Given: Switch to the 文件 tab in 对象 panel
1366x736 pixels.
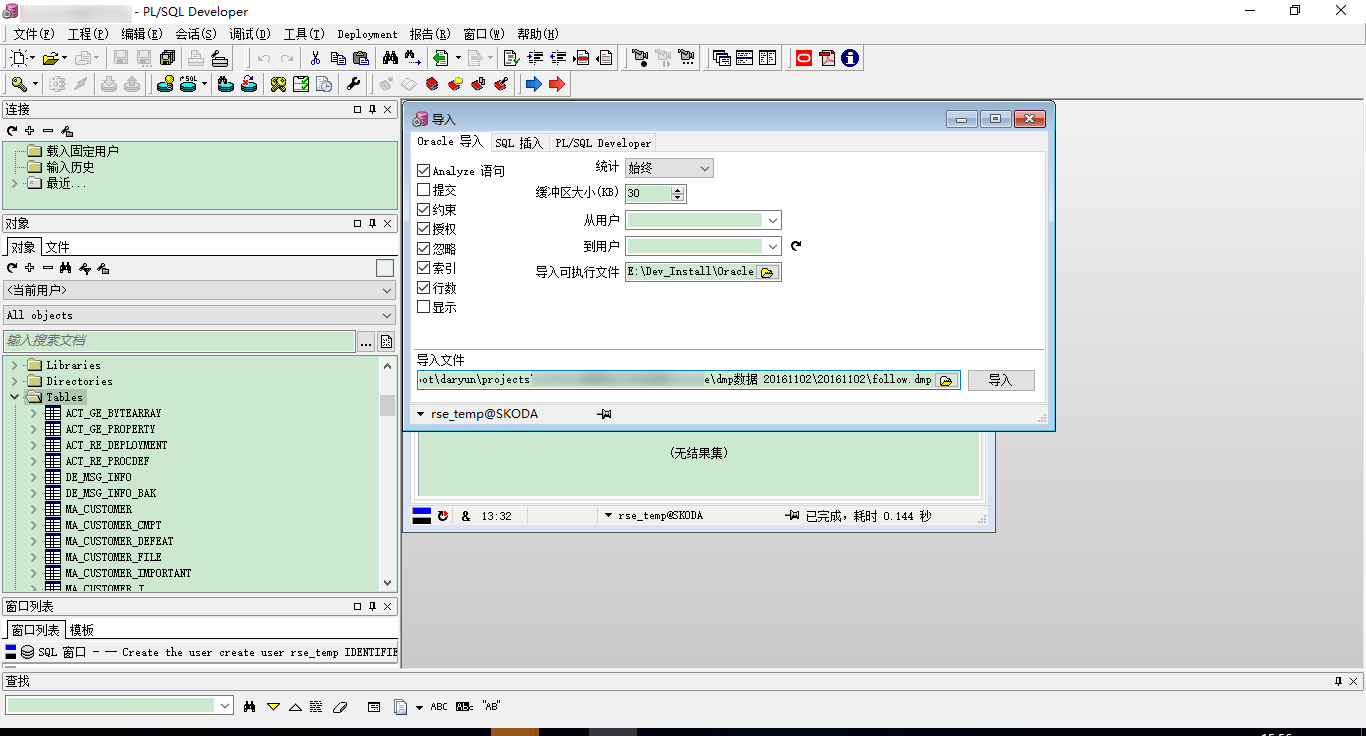Looking at the screenshot, I should click(58, 247).
